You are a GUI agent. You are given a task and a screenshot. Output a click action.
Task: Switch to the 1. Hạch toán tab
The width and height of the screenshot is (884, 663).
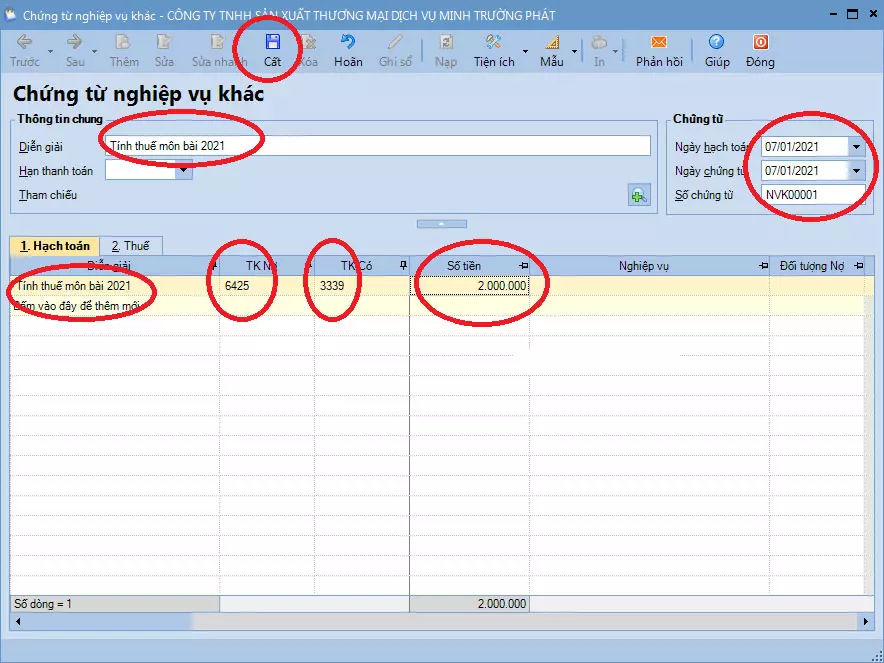pyautogui.click(x=55, y=246)
